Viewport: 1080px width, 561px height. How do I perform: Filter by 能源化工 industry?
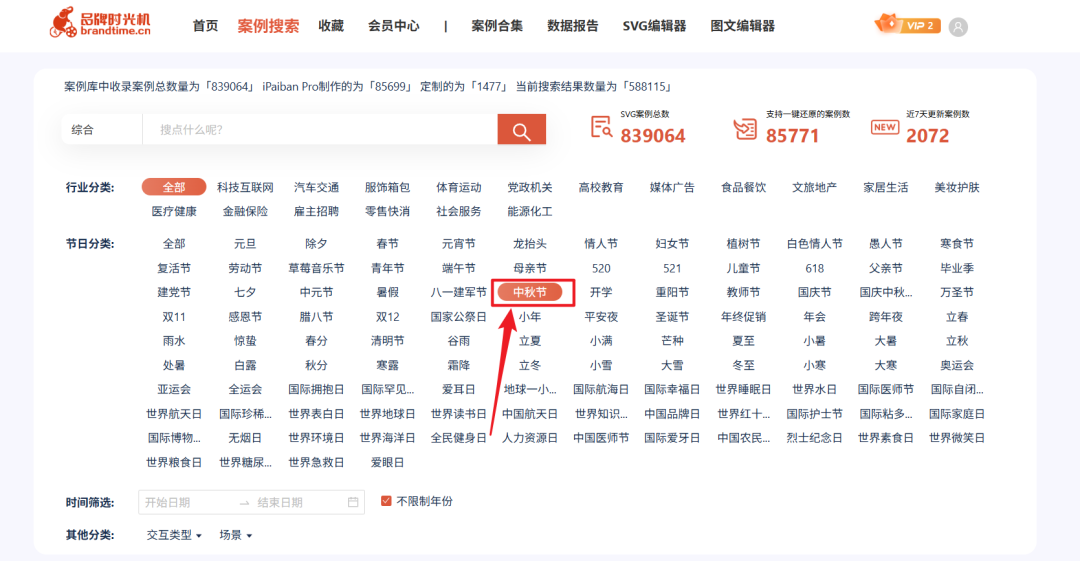pyautogui.click(x=530, y=212)
